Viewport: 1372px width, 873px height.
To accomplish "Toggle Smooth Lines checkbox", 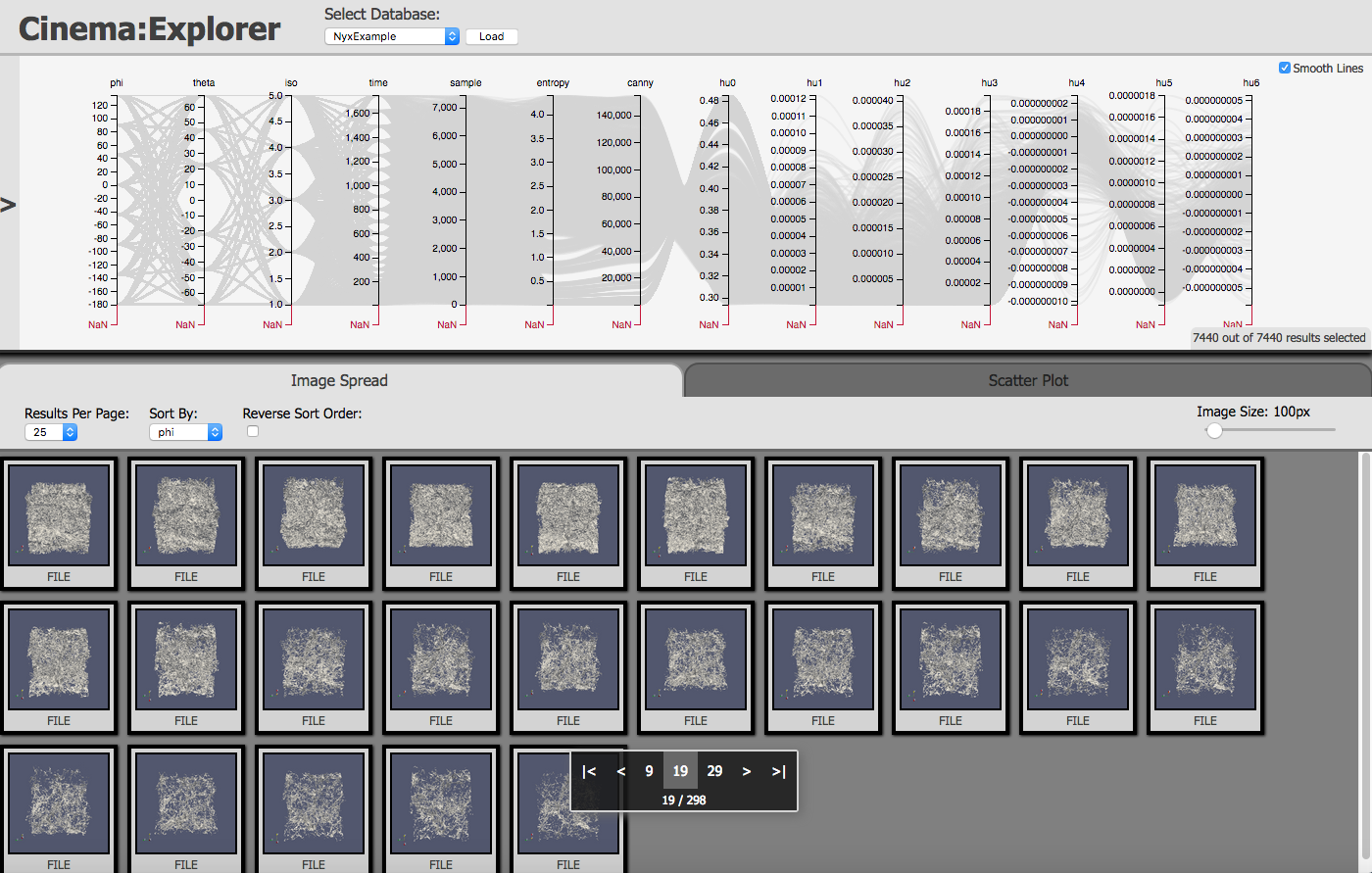I will point(1285,68).
